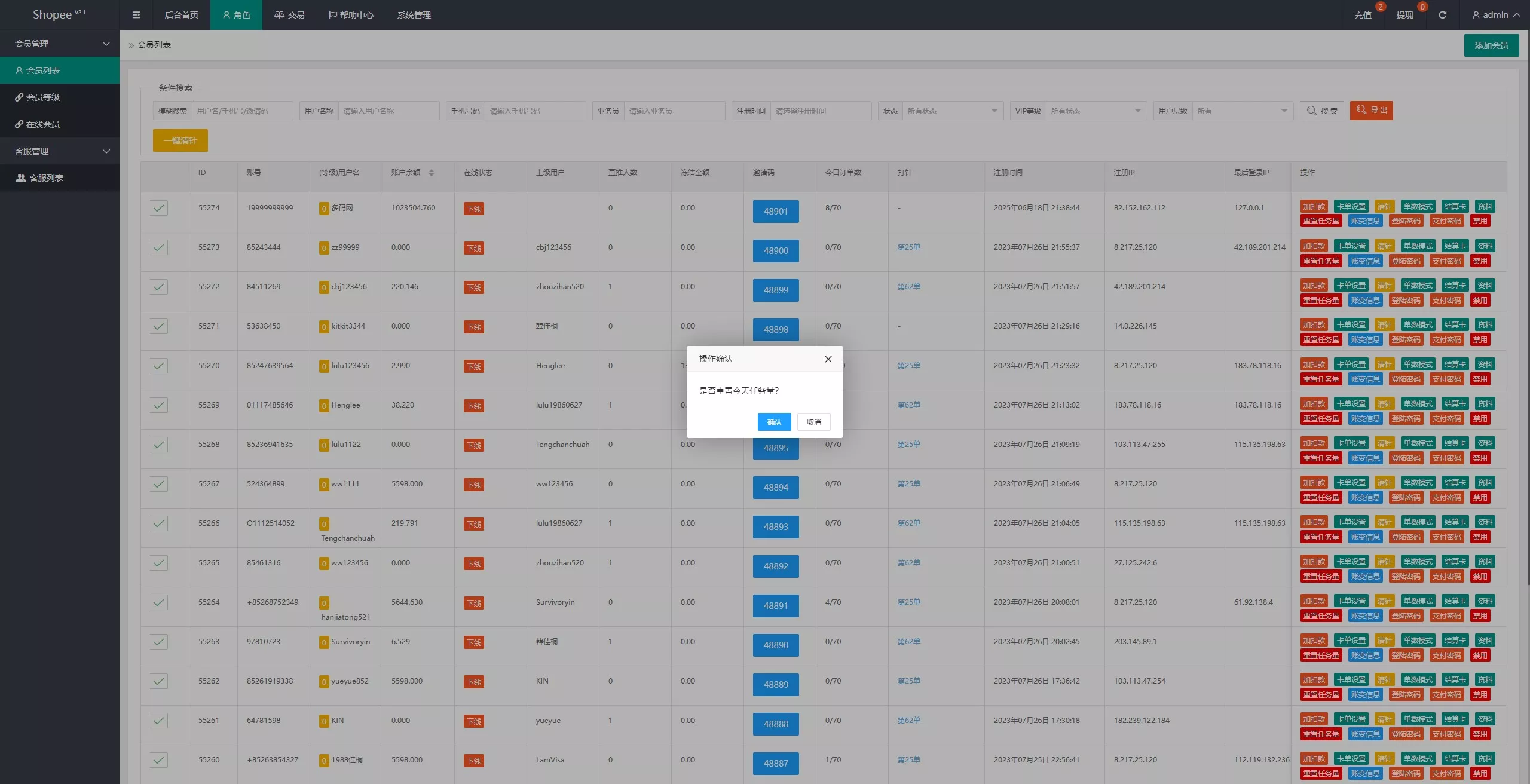This screenshot has width=1530, height=784.
Task: Toggle checkbox for member ID 55274
Action: click(159, 208)
